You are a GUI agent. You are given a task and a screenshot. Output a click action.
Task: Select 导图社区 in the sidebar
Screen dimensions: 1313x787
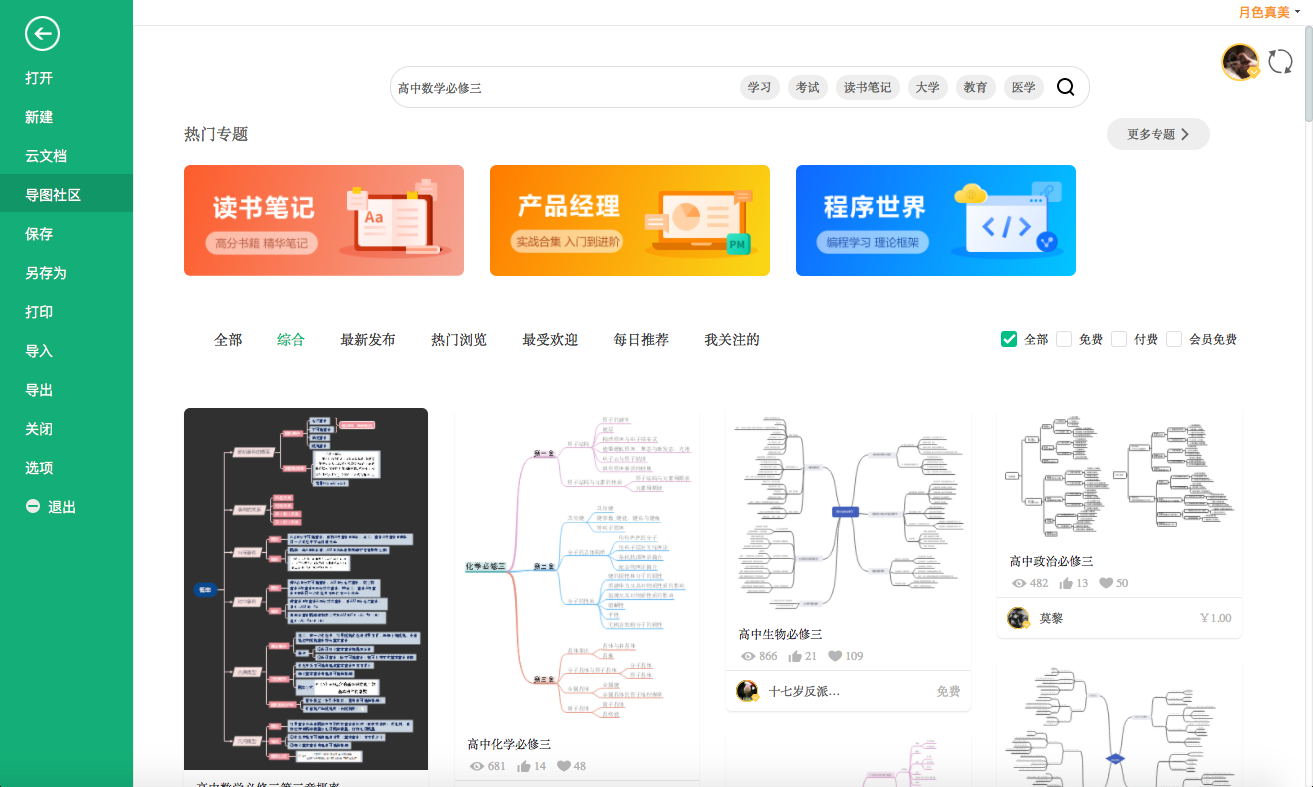tap(66, 195)
